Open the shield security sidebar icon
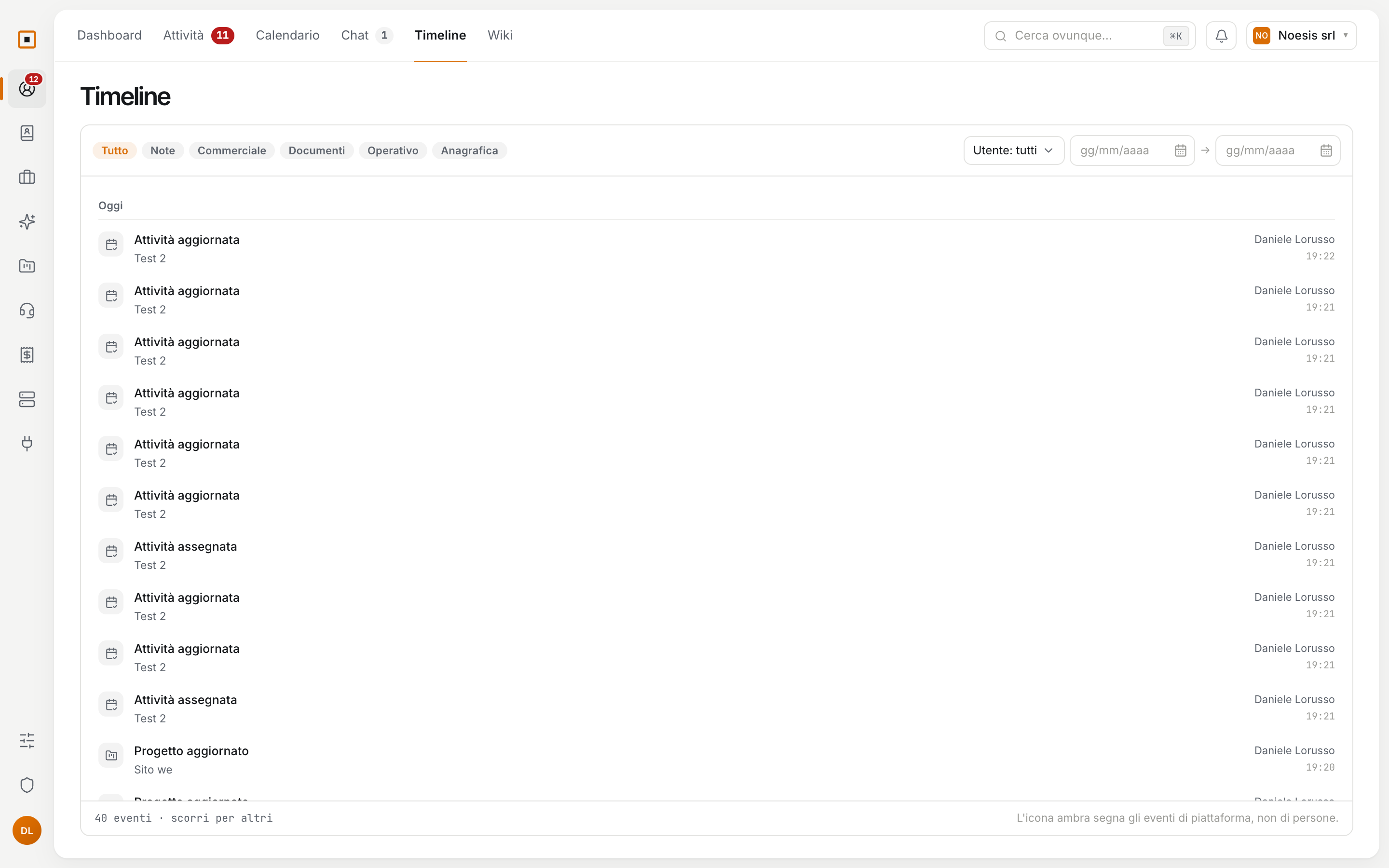Viewport: 1389px width, 868px height. point(27,785)
